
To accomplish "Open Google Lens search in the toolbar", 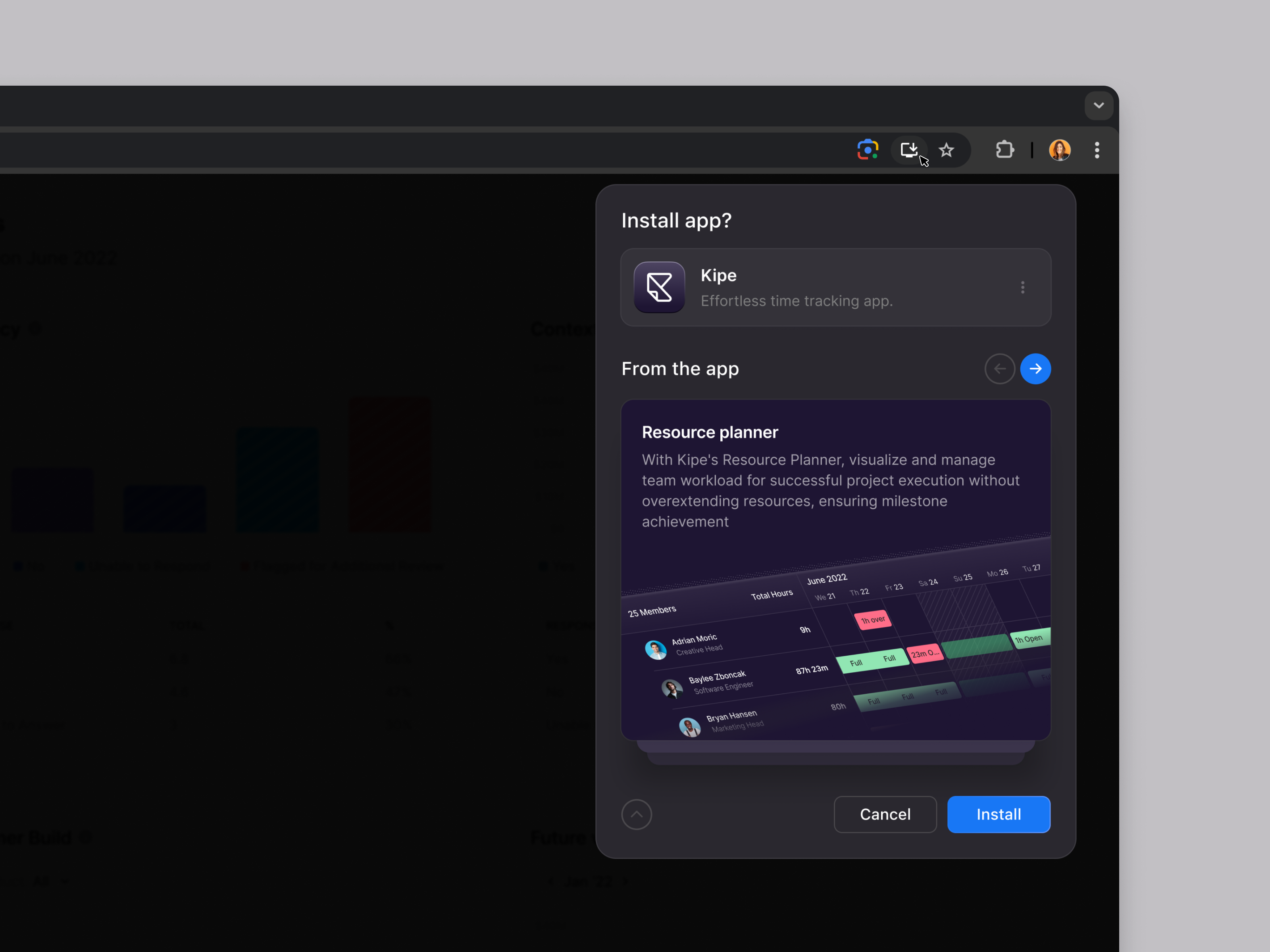I will click(x=868, y=150).
